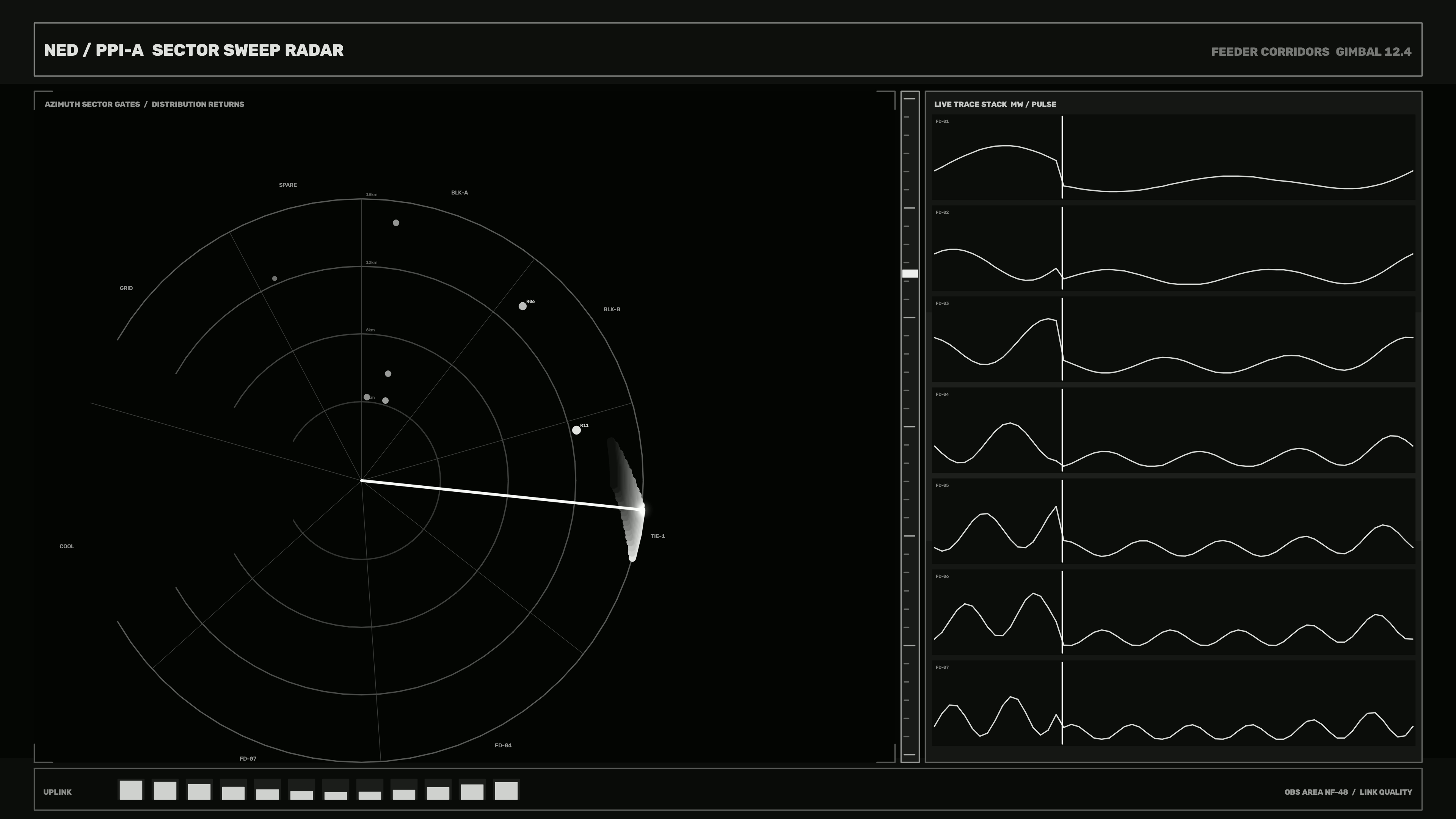Click the playhead line in the FD-03 trace

pos(1062,339)
